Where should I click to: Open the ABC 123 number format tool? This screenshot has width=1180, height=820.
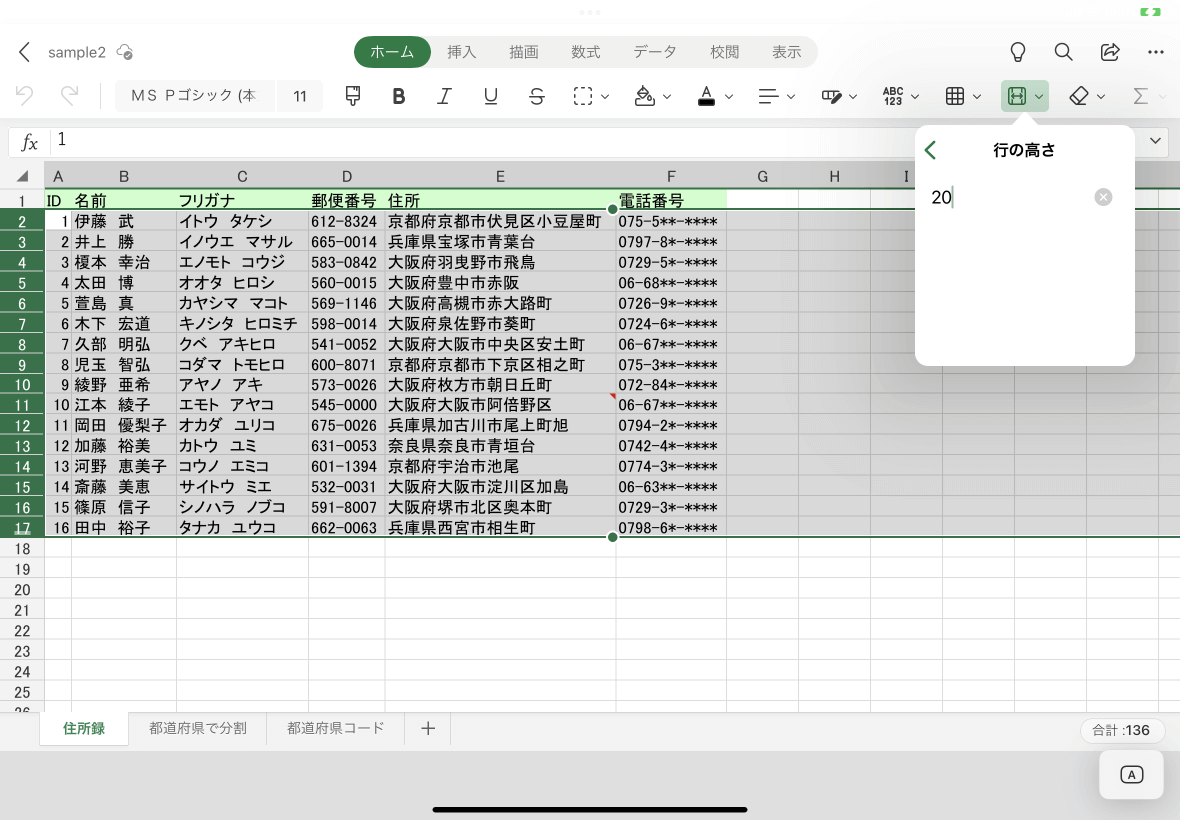click(893, 96)
